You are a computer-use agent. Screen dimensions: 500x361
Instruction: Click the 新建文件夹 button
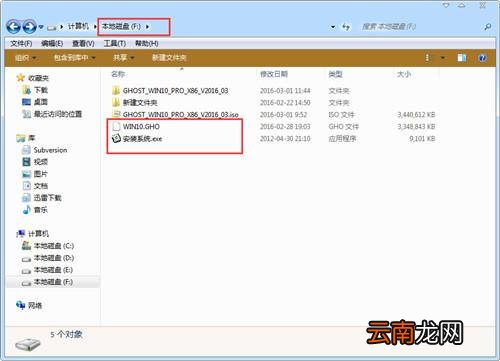pyautogui.click(x=169, y=58)
